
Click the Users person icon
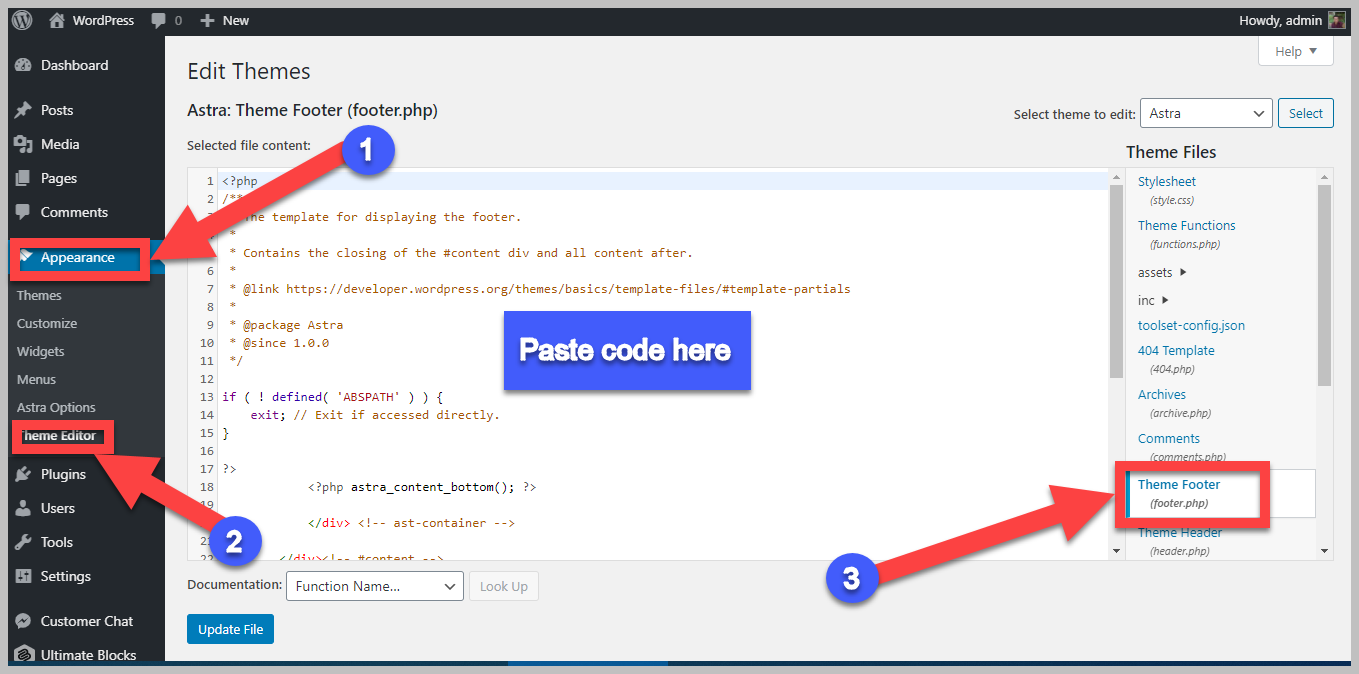point(23,508)
